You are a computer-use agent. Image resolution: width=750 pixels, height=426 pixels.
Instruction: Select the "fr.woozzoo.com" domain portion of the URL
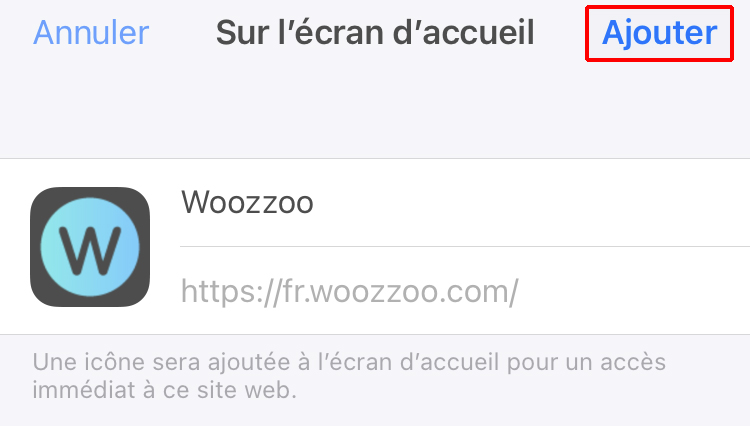coord(399,291)
